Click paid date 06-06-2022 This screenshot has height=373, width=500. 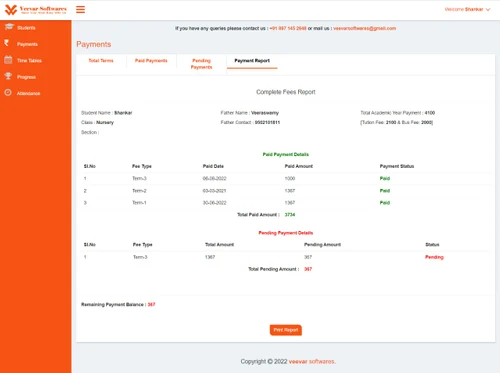click(x=215, y=178)
